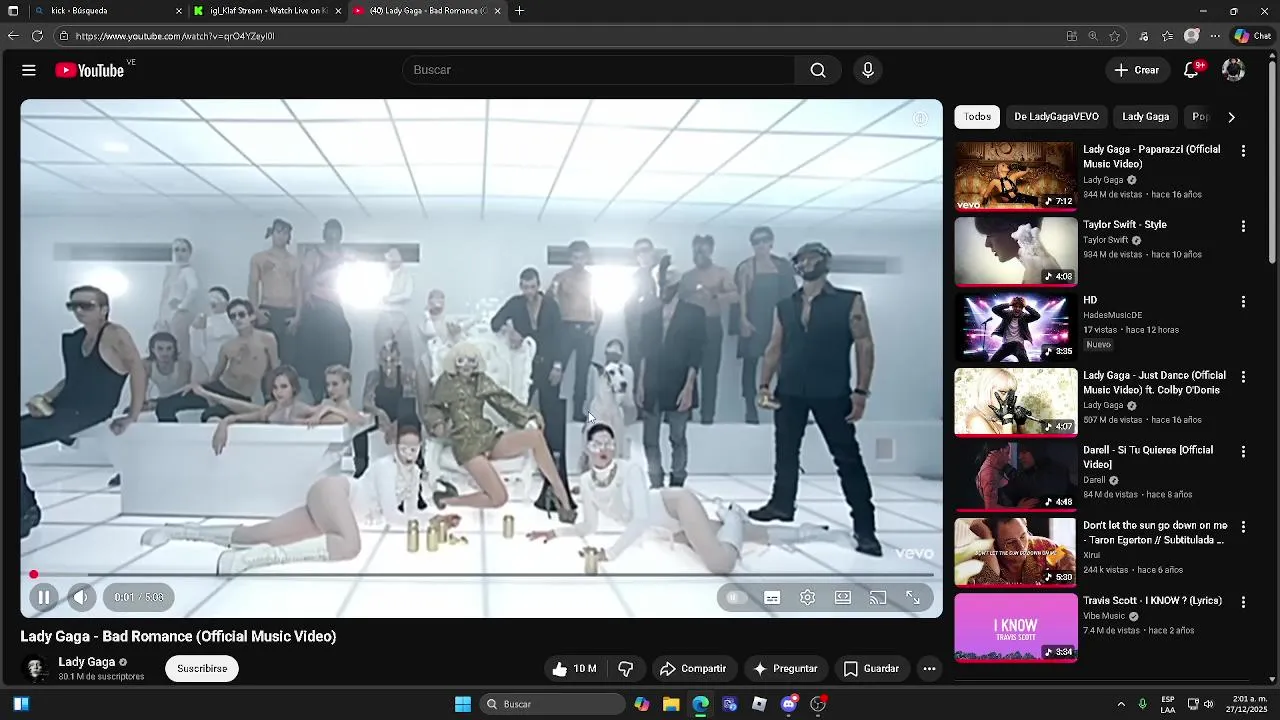This screenshot has height=720, width=1280.
Task: Select the Todos filter chip
Action: coord(977,117)
